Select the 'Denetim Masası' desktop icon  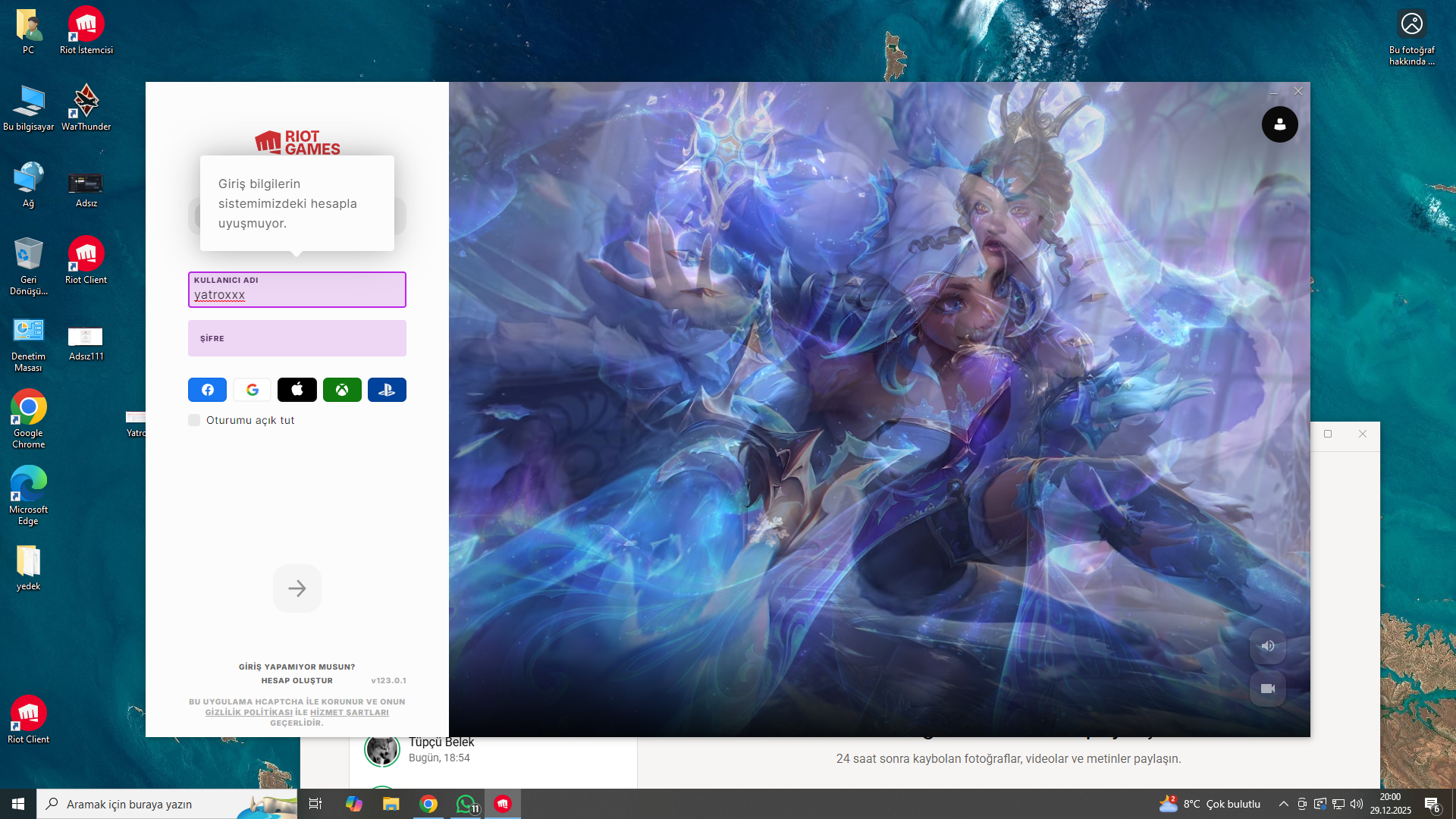click(x=28, y=344)
